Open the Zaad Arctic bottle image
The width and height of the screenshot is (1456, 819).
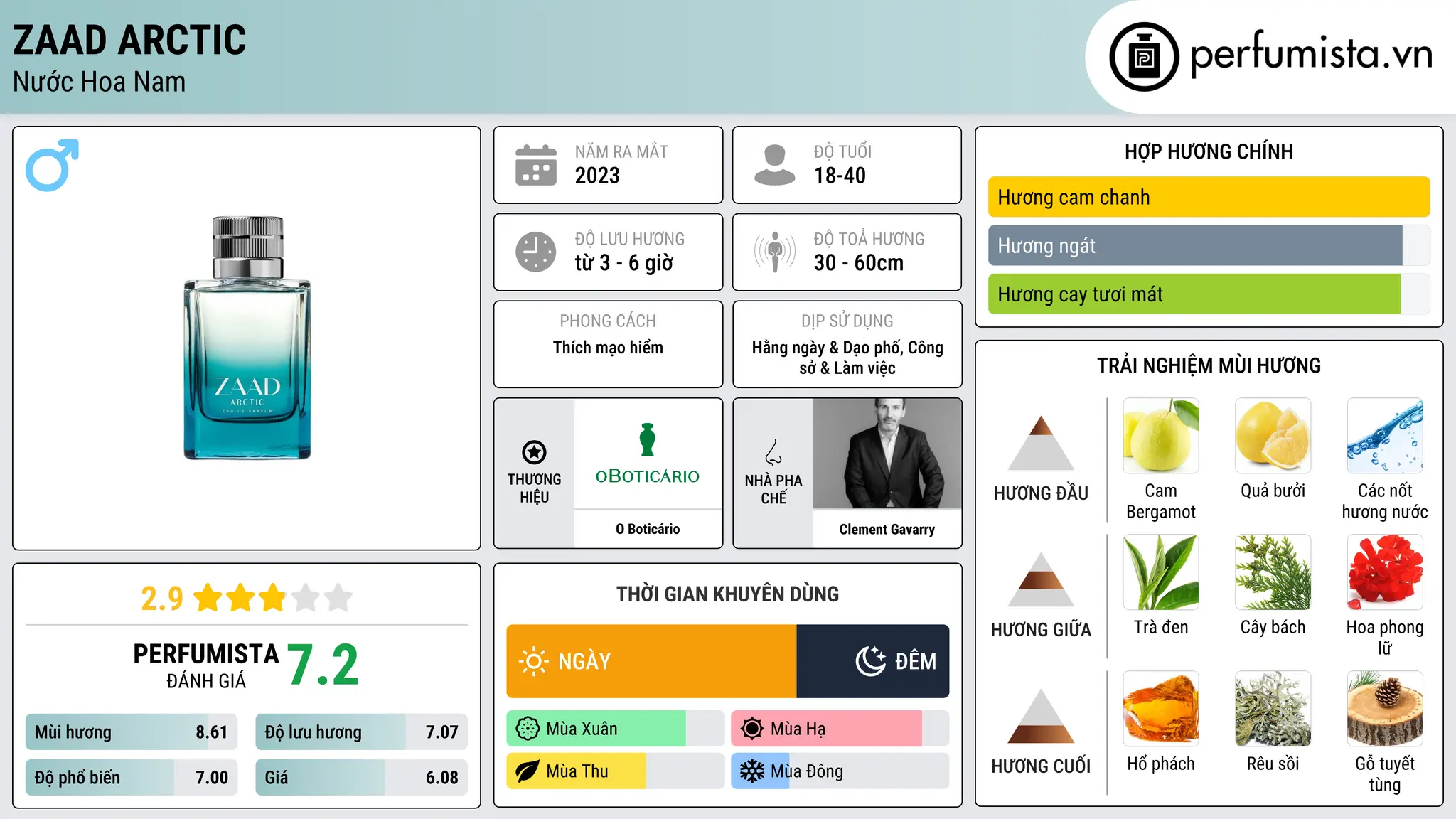pos(247,338)
